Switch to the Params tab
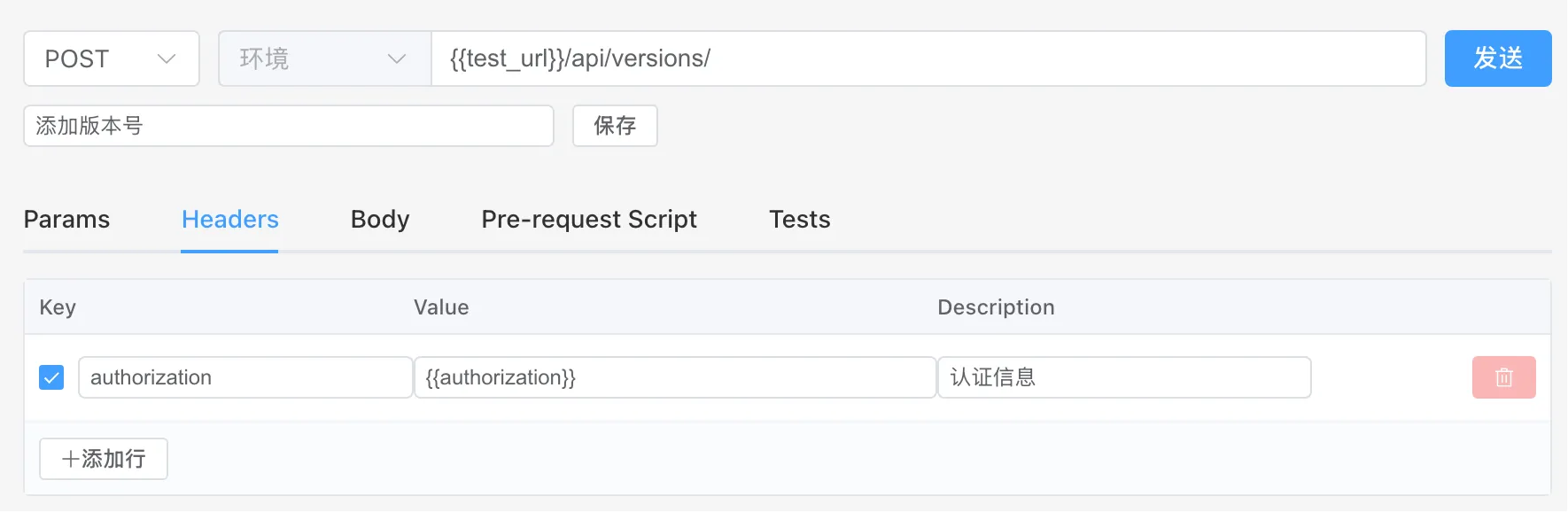 point(66,220)
